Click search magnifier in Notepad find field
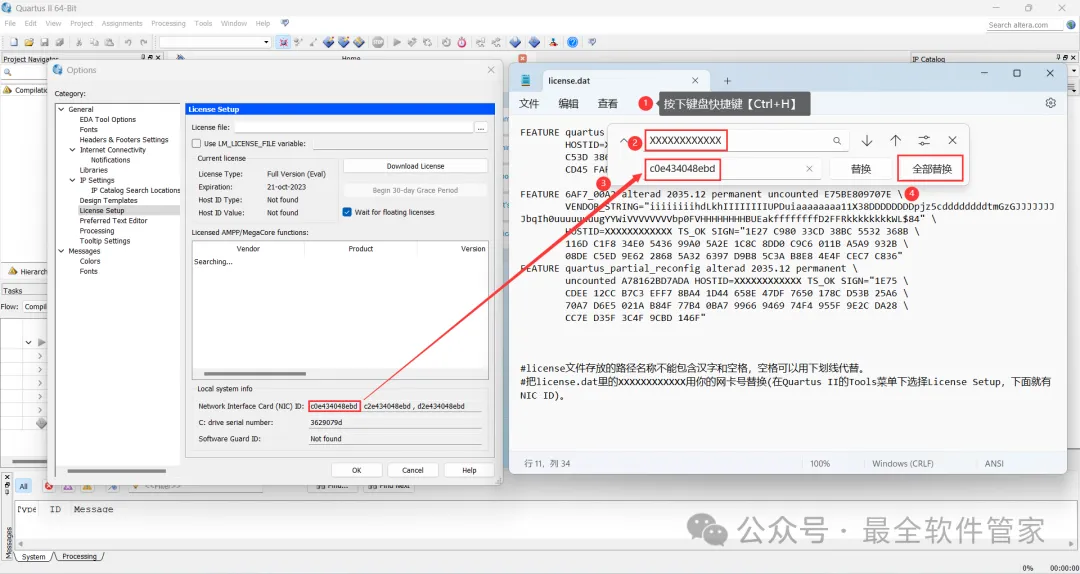 [x=837, y=141]
